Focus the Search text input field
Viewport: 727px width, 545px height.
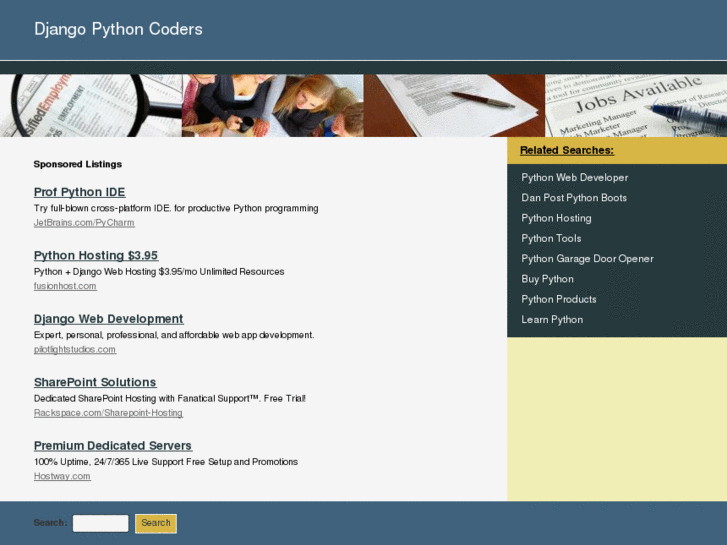coord(100,523)
